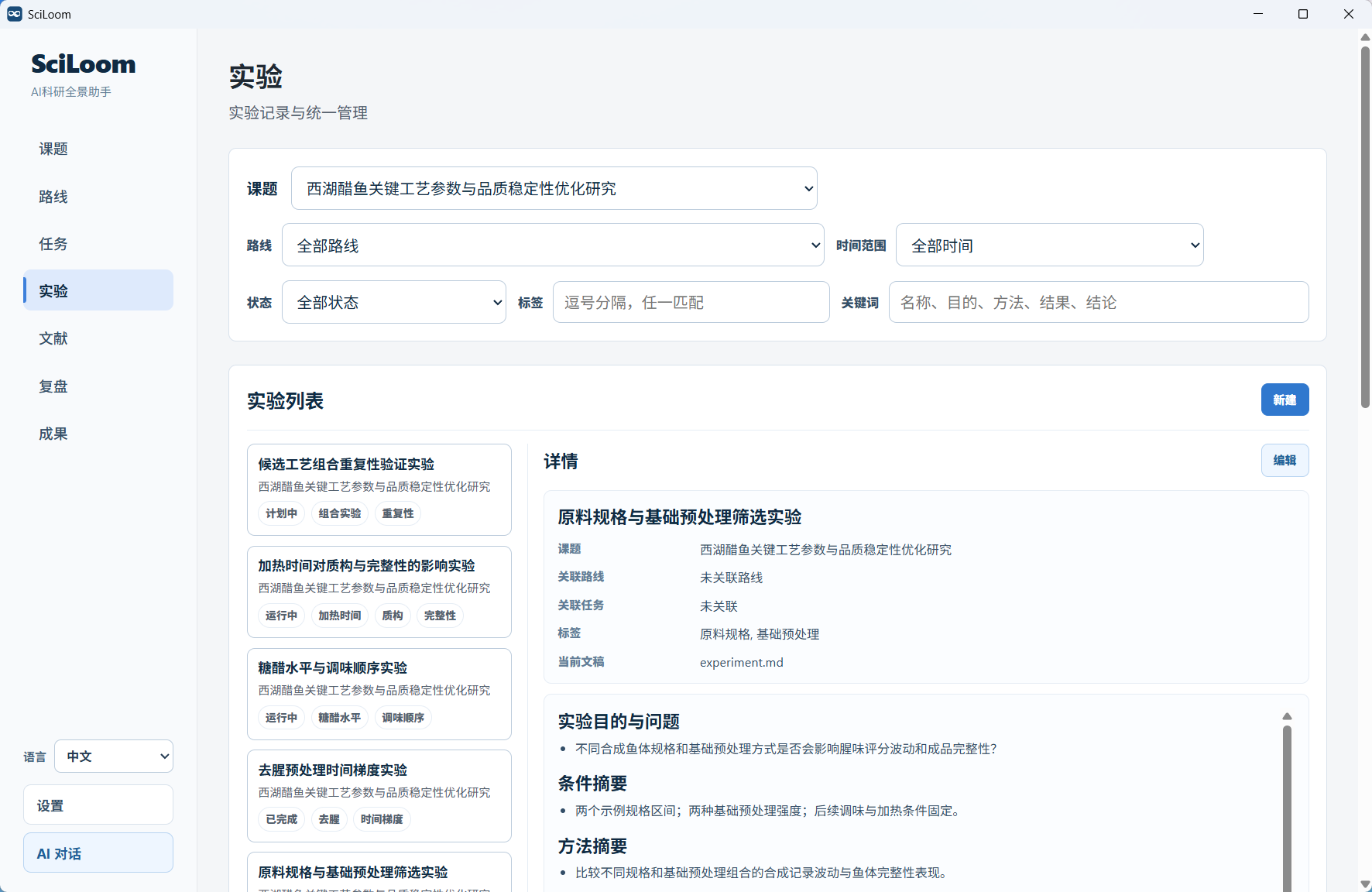1372x892 pixels.
Task: Select the 候选工艺组合重复性验证实验 card
Action: pyautogui.click(x=379, y=489)
